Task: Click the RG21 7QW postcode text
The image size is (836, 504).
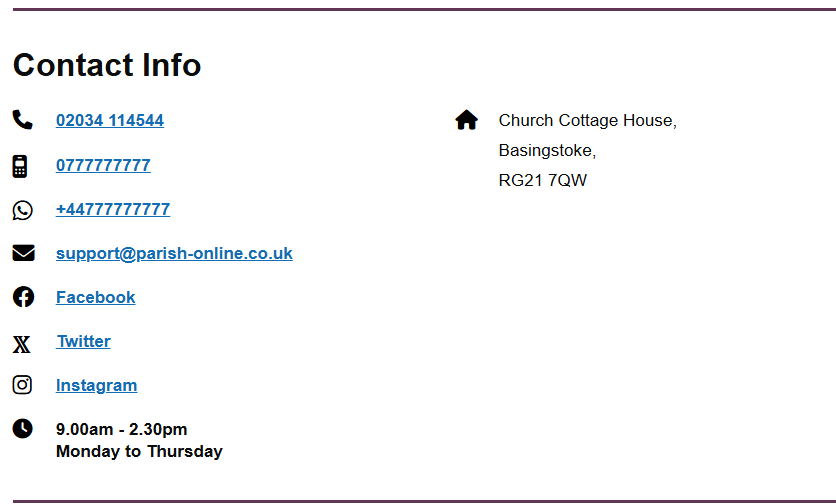Action: click(543, 180)
